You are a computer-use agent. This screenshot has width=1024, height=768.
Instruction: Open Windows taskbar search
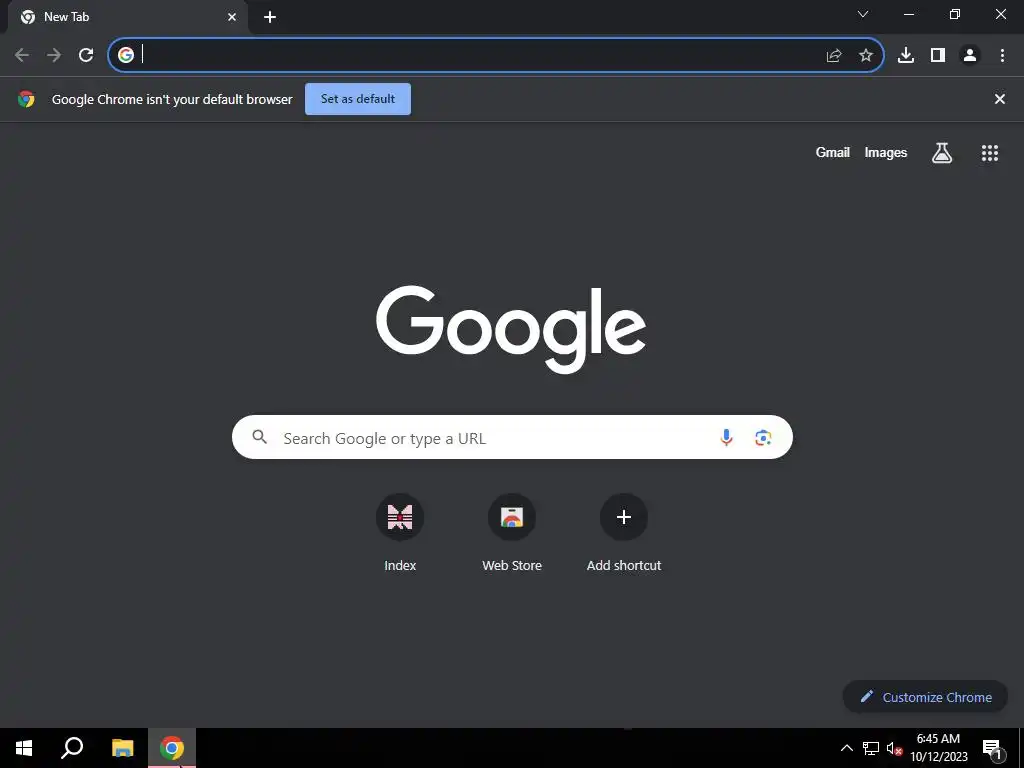coord(72,748)
